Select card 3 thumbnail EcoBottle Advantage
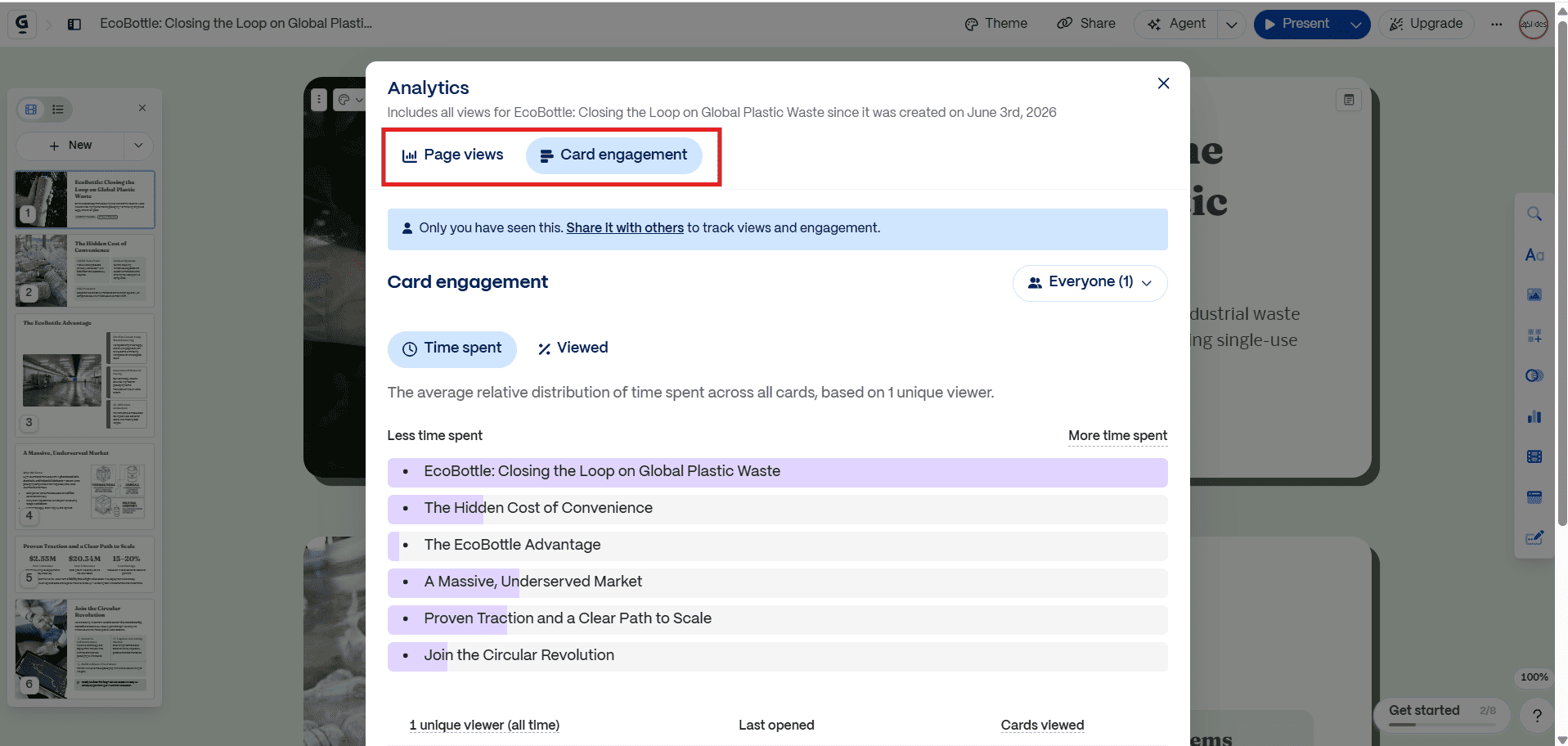Viewport: 1568px width, 746px height. click(84, 375)
